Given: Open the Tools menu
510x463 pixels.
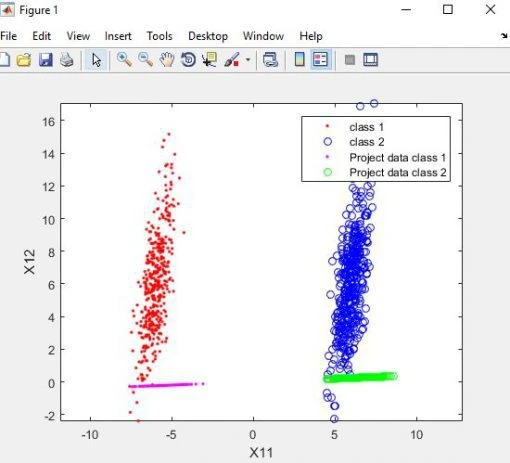Looking at the screenshot, I should [x=160, y=36].
